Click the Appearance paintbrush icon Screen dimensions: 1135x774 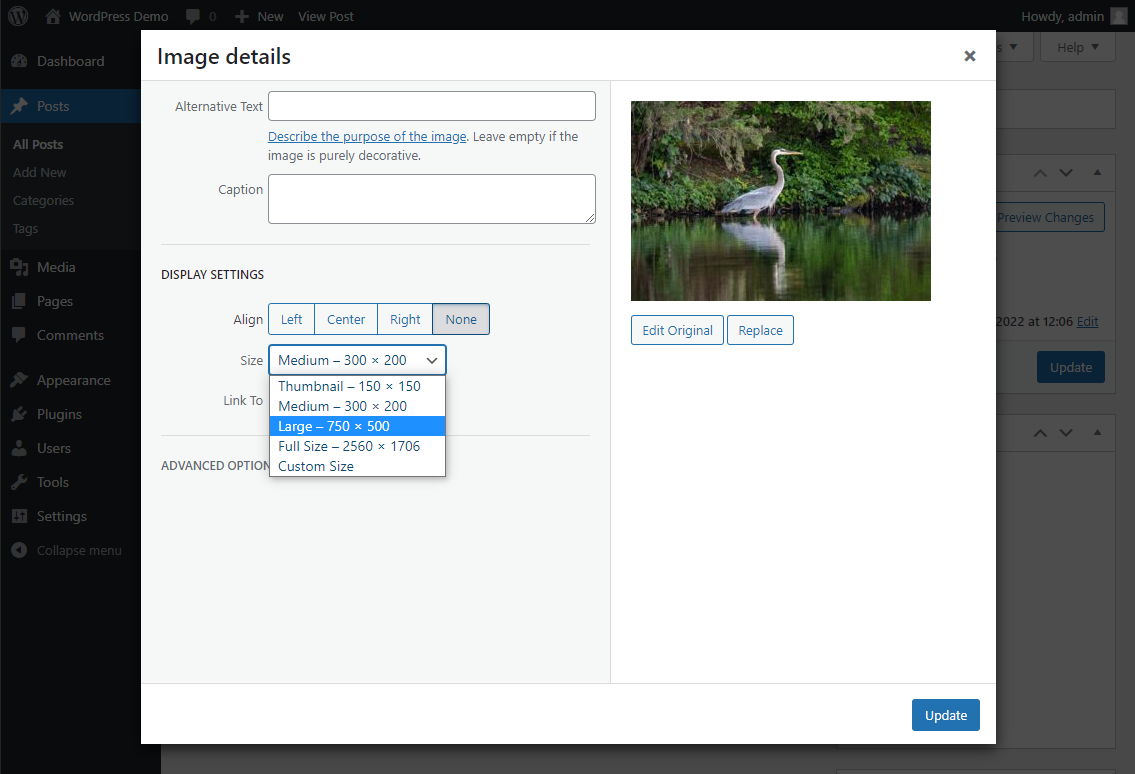(20, 380)
